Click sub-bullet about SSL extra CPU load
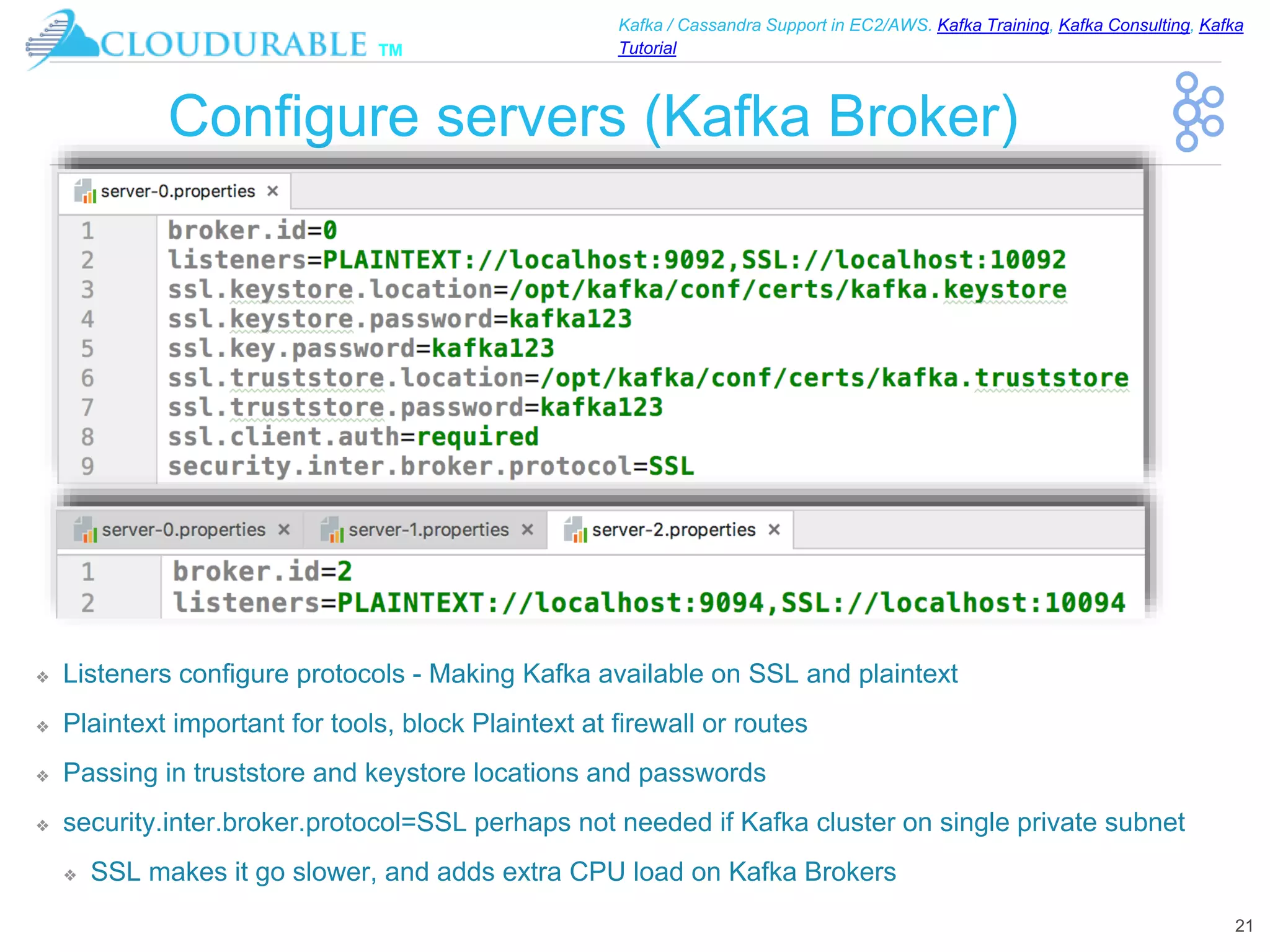 (493, 872)
